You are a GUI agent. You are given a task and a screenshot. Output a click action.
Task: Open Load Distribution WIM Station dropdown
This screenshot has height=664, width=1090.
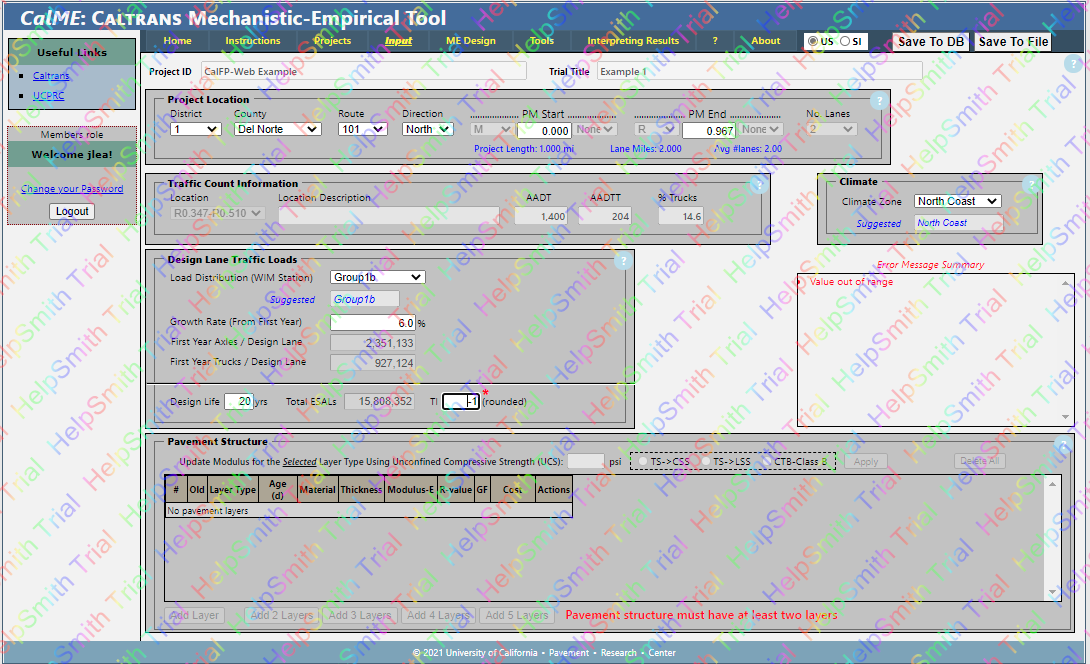(377, 277)
